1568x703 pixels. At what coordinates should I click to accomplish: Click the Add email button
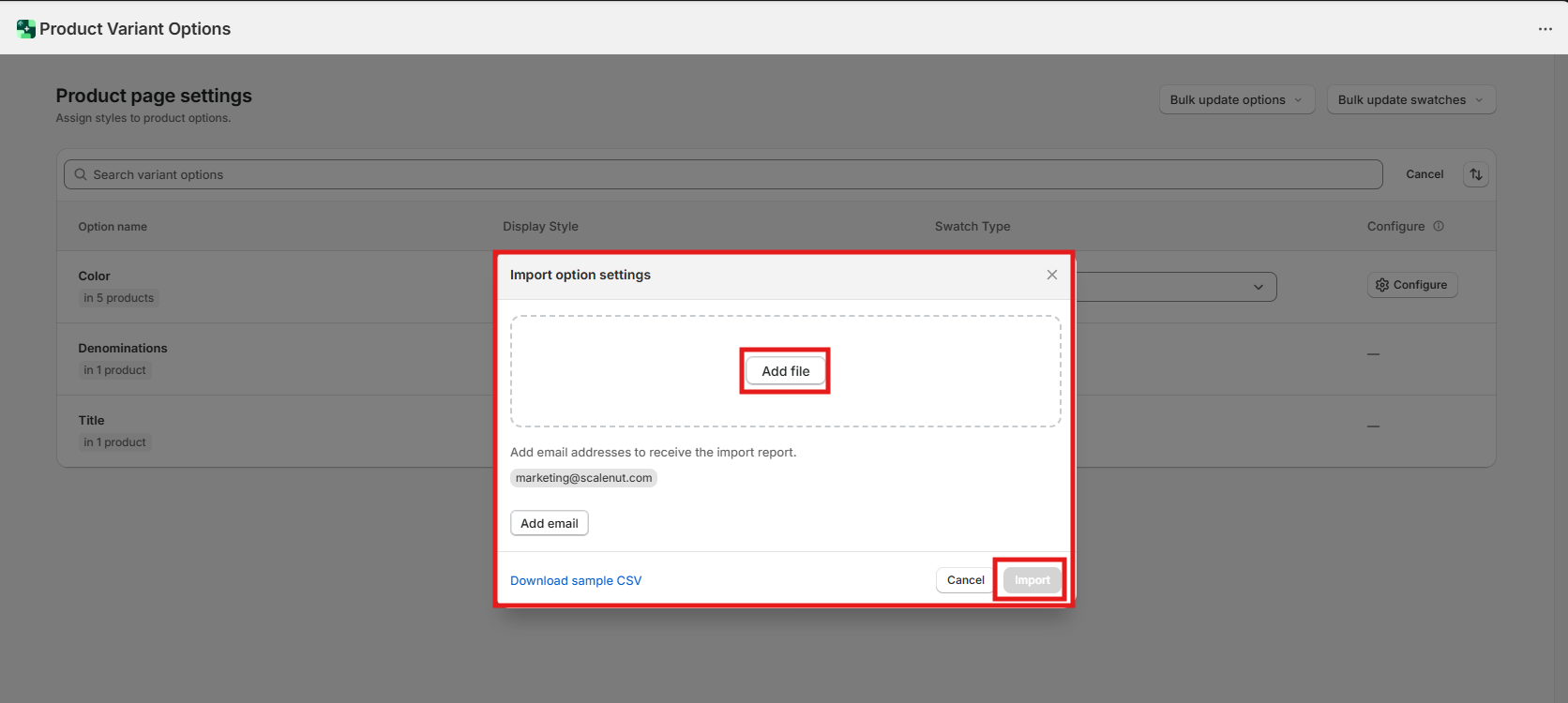(549, 523)
